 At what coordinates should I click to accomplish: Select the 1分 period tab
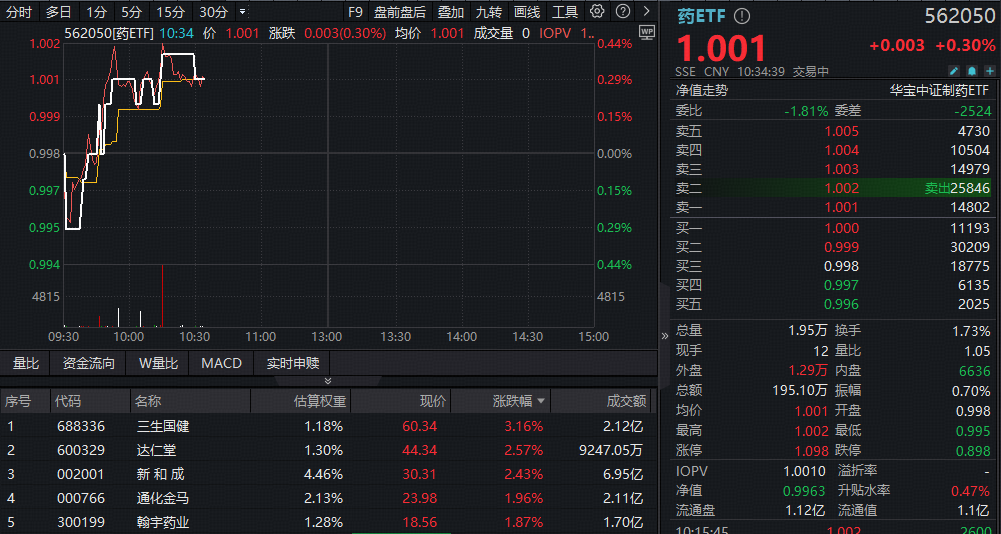(x=96, y=11)
